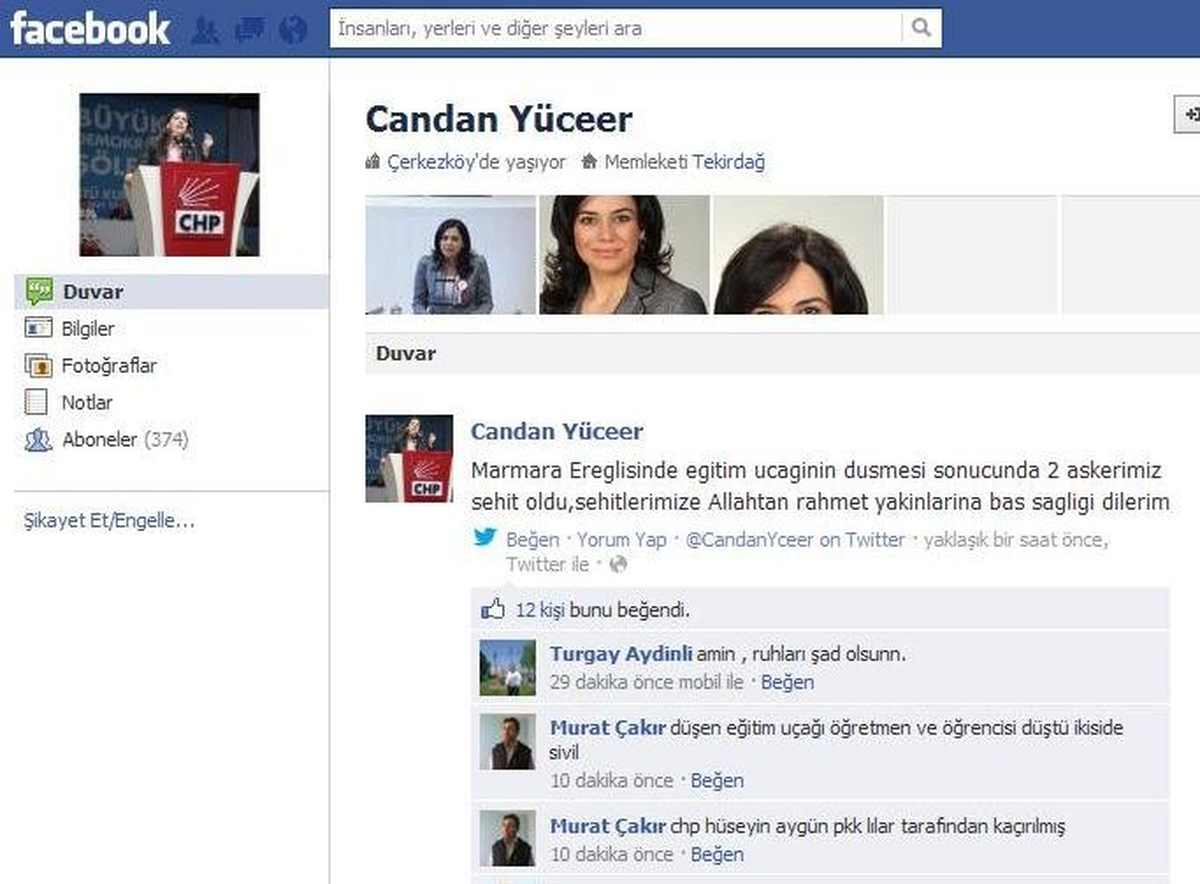The image size is (1200, 884).
Task: Click mobil link on Turgay's comment
Action: (x=699, y=683)
